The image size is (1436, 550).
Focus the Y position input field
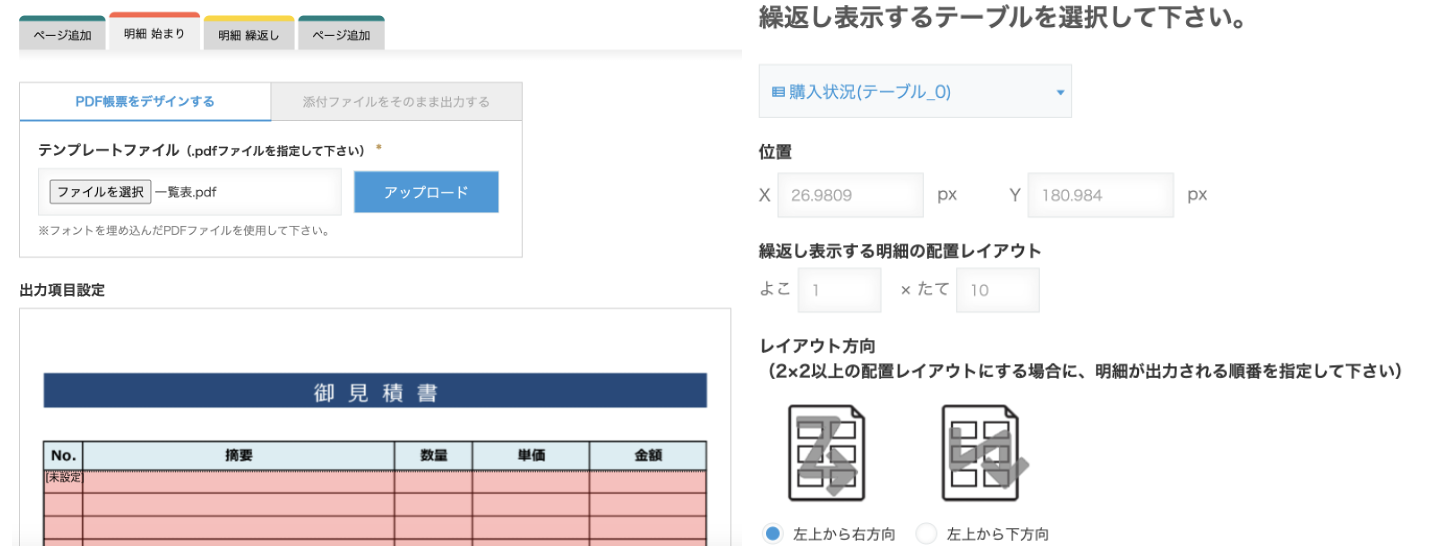point(1100,195)
